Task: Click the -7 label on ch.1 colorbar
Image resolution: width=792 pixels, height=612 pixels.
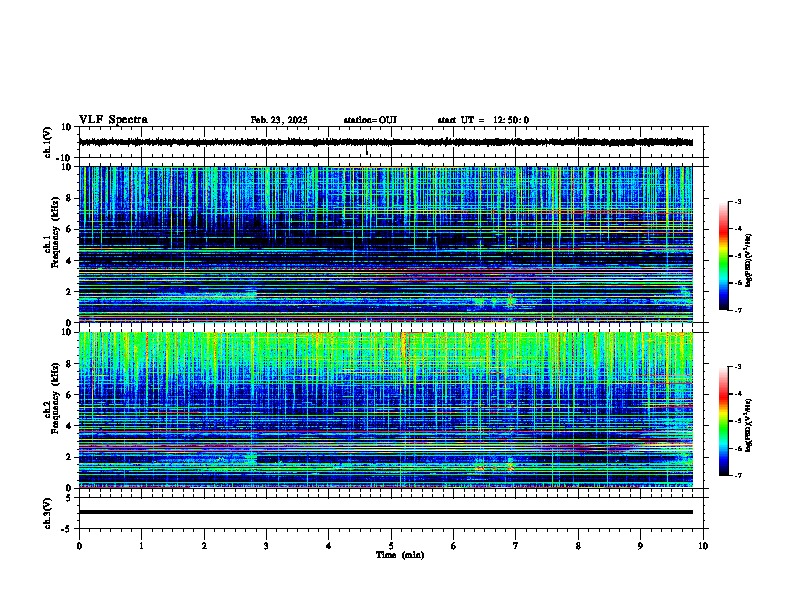Action: 738,311
